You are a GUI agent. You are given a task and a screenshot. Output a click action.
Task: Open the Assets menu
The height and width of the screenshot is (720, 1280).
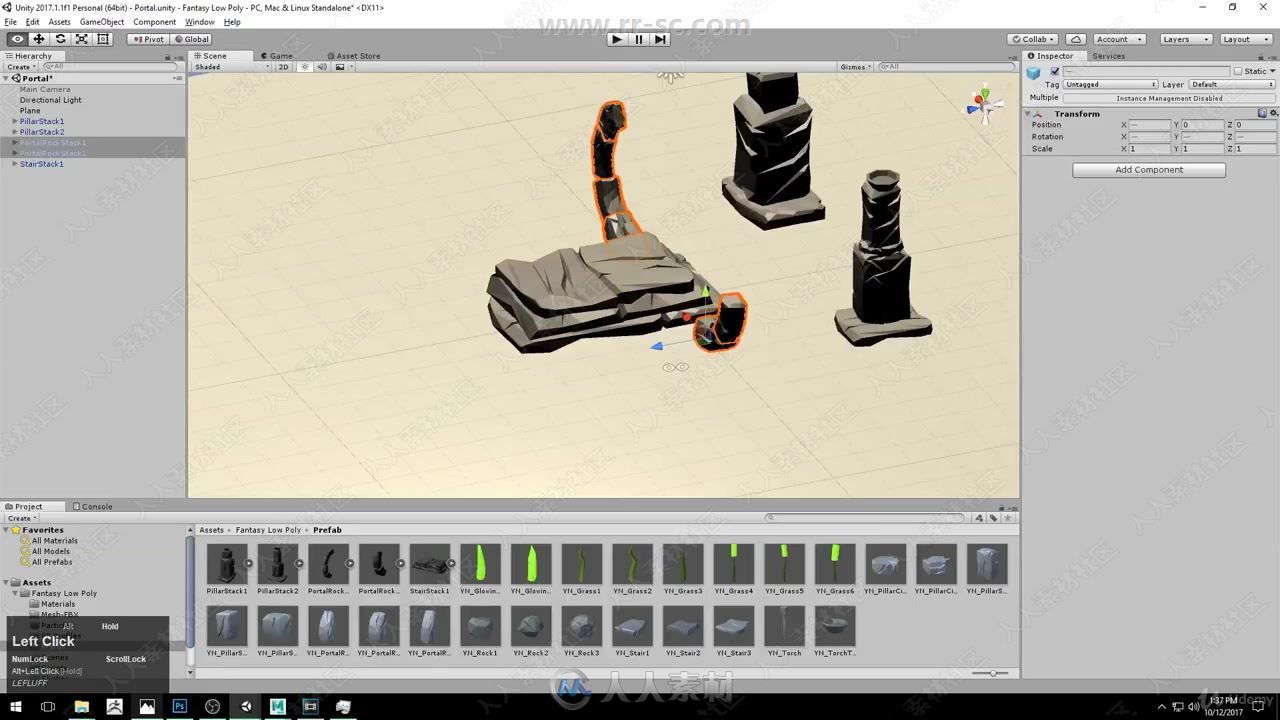pos(60,22)
